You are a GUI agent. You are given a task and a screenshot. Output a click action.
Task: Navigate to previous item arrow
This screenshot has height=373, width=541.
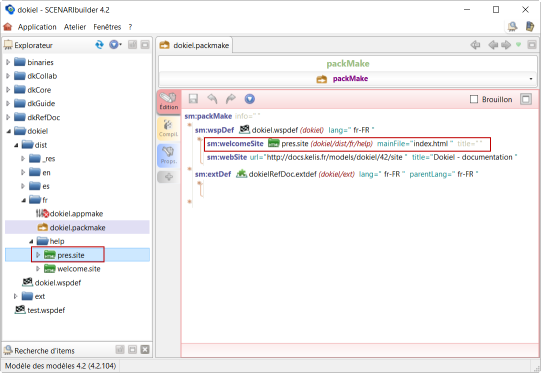tap(493, 45)
